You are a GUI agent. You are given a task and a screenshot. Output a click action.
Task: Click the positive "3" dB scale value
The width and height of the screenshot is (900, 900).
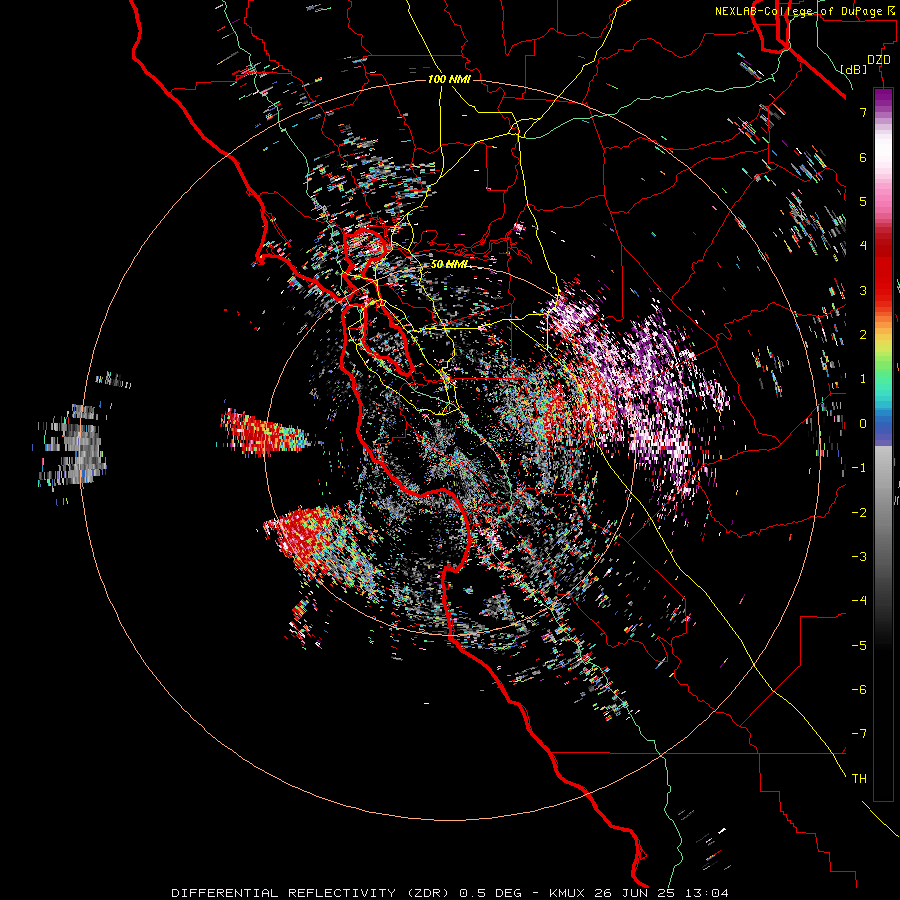tap(863, 290)
